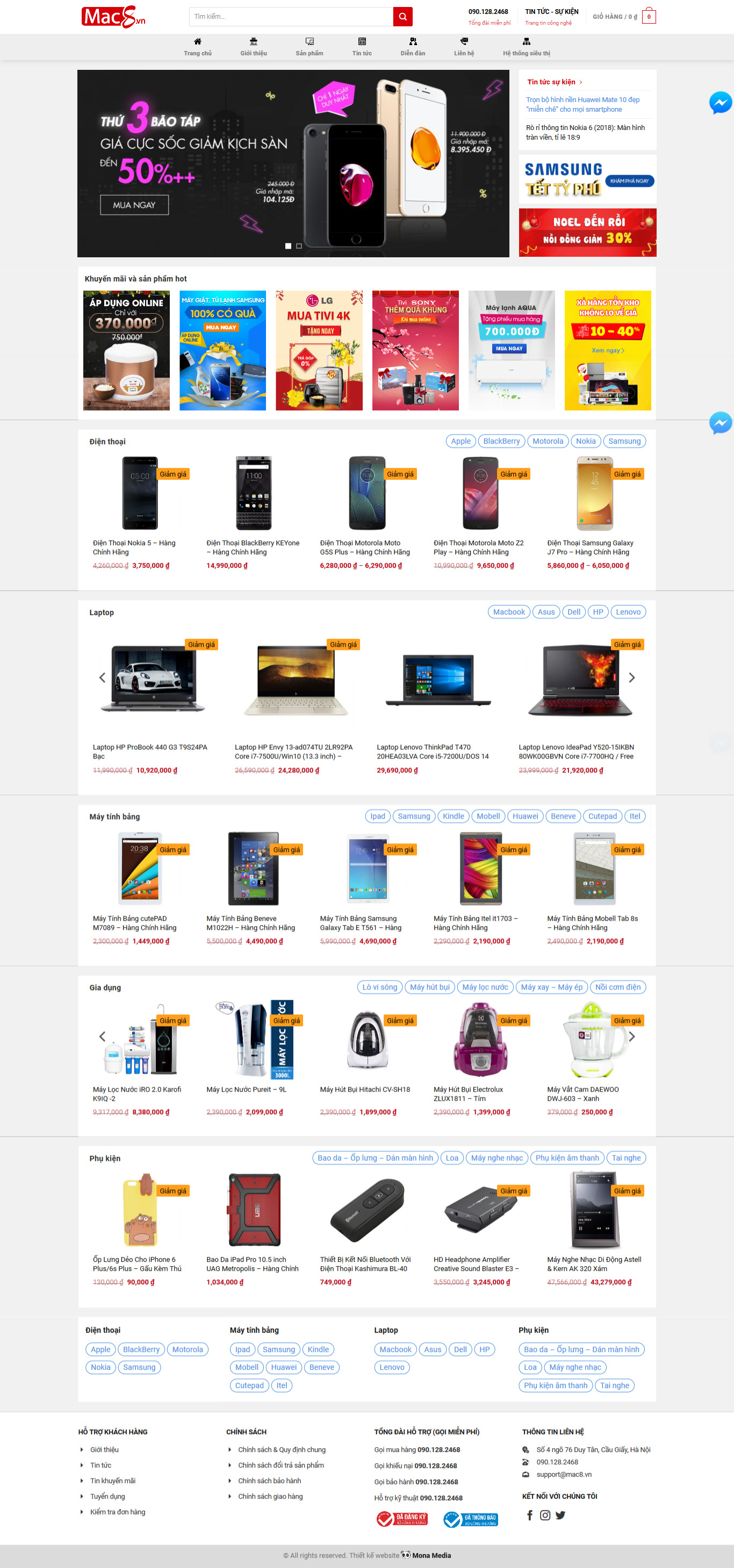Filter phones by Apple tag
The image size is (734, 1568).
pyautogui.click(x=460, y=442)
